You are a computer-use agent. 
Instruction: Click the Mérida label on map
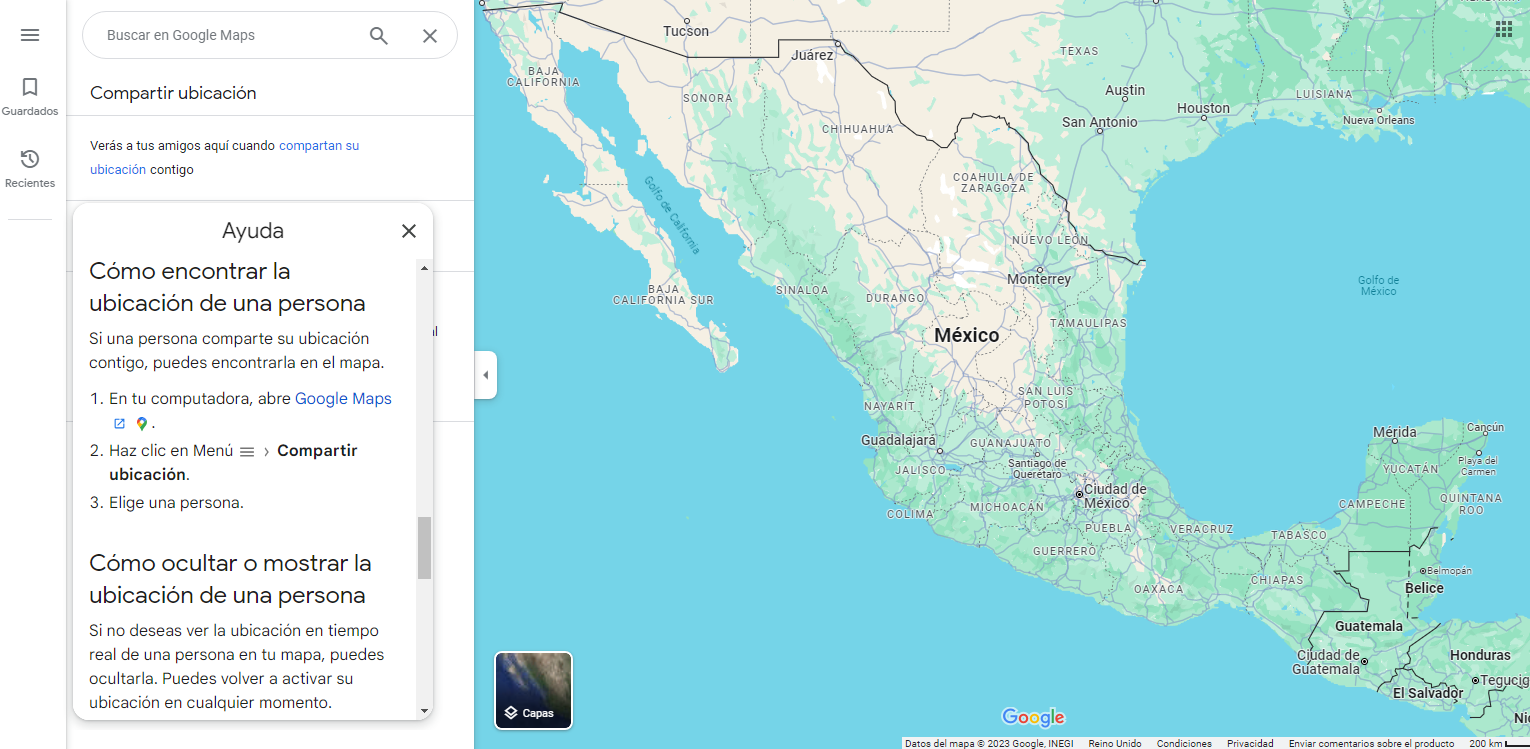[x=1395, y=432]
